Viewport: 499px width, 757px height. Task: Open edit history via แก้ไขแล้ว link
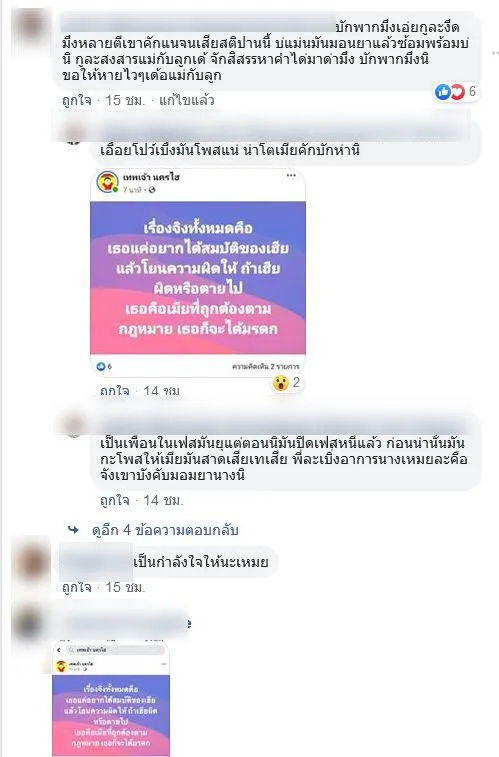(x=187, y=100)
